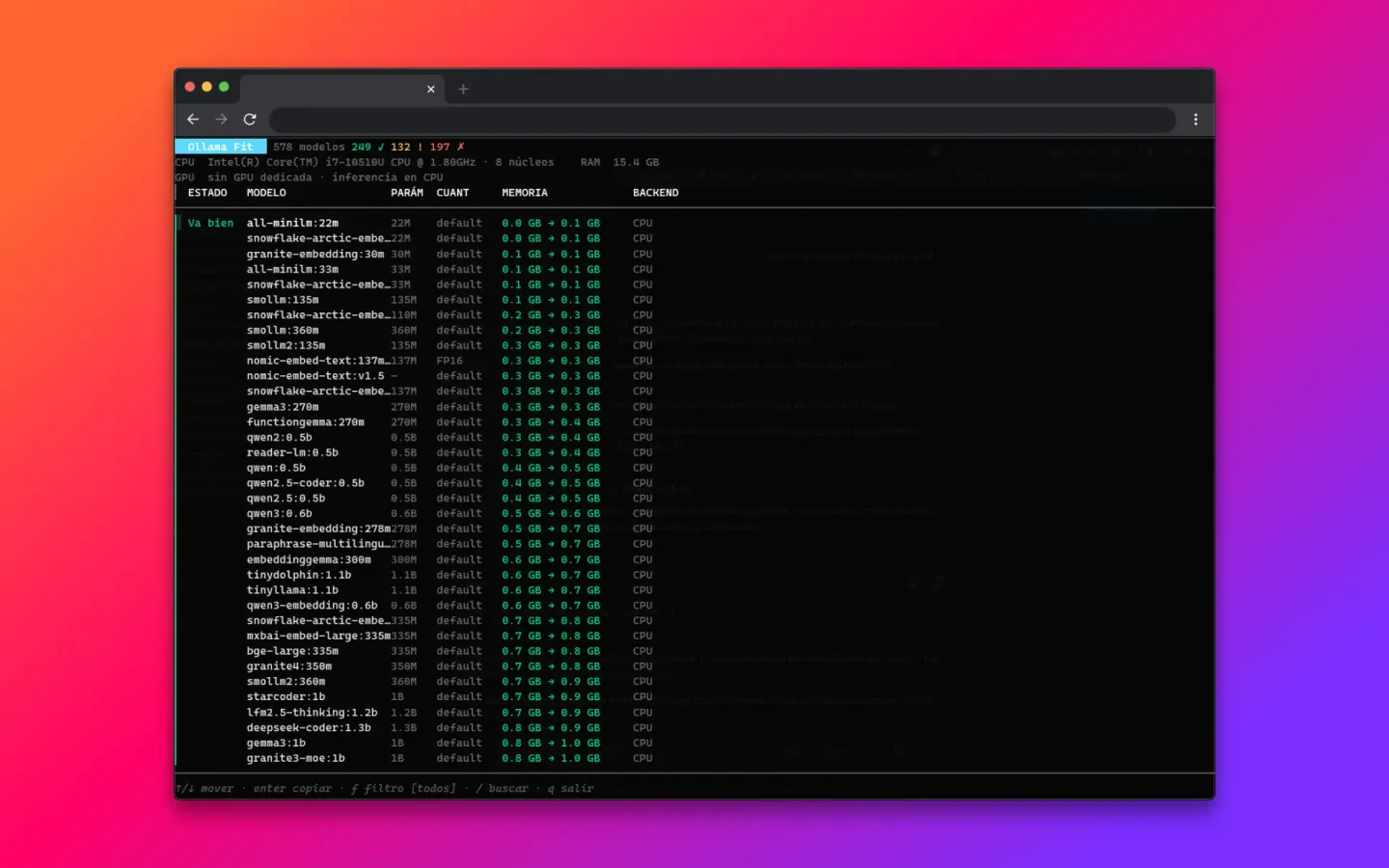This screenshot has width=1389, height=868.
Task: Click the / buscar search hint
Action: pyautogui.click(x=503, y=788)
